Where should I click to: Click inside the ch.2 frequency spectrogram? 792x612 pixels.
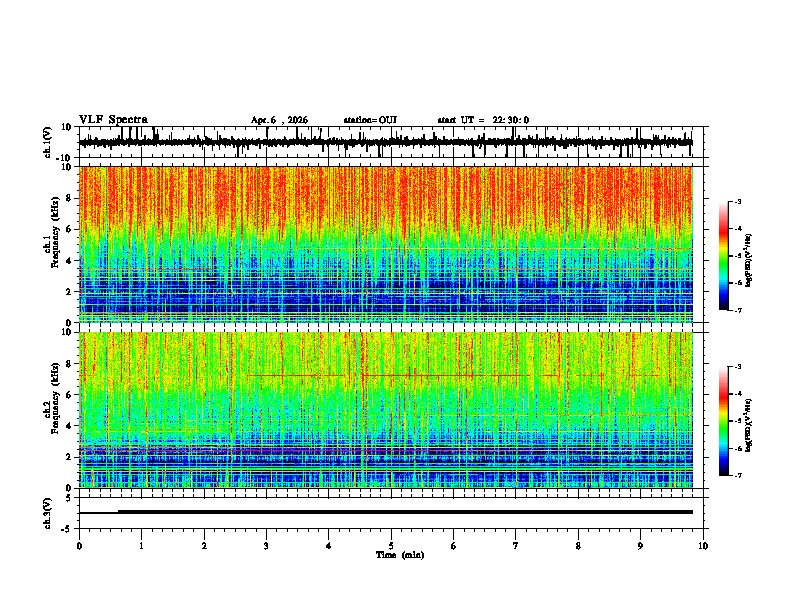(x=385, y=410)
